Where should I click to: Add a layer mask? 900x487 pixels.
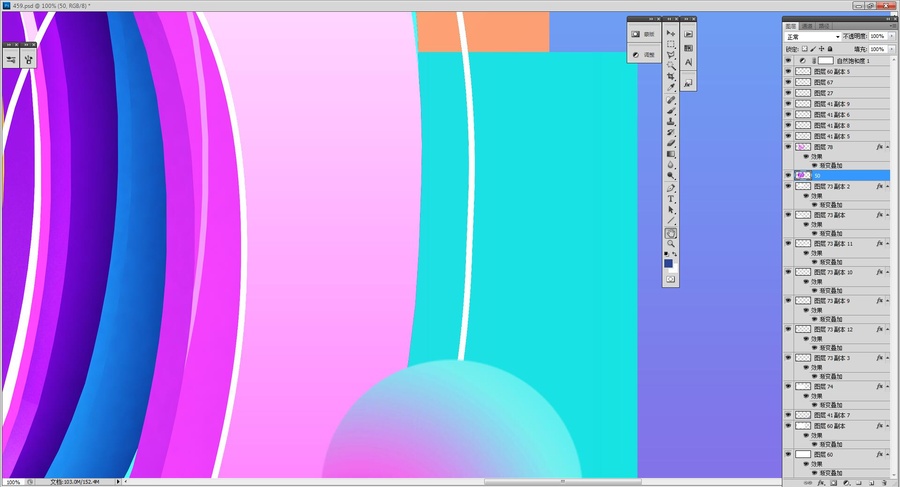tap(833, 483)
